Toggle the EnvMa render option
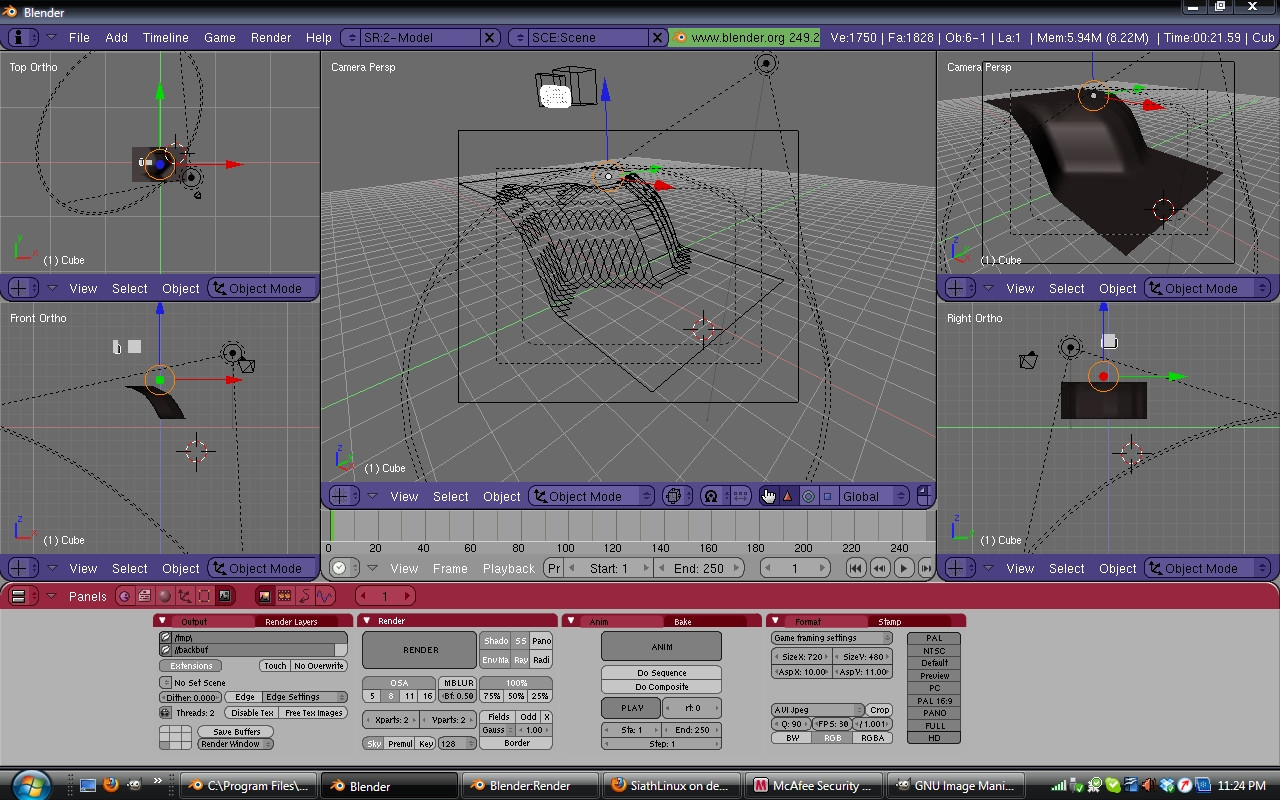The width and height of the screenshot is (1280, 800). (x=496, y=660)
